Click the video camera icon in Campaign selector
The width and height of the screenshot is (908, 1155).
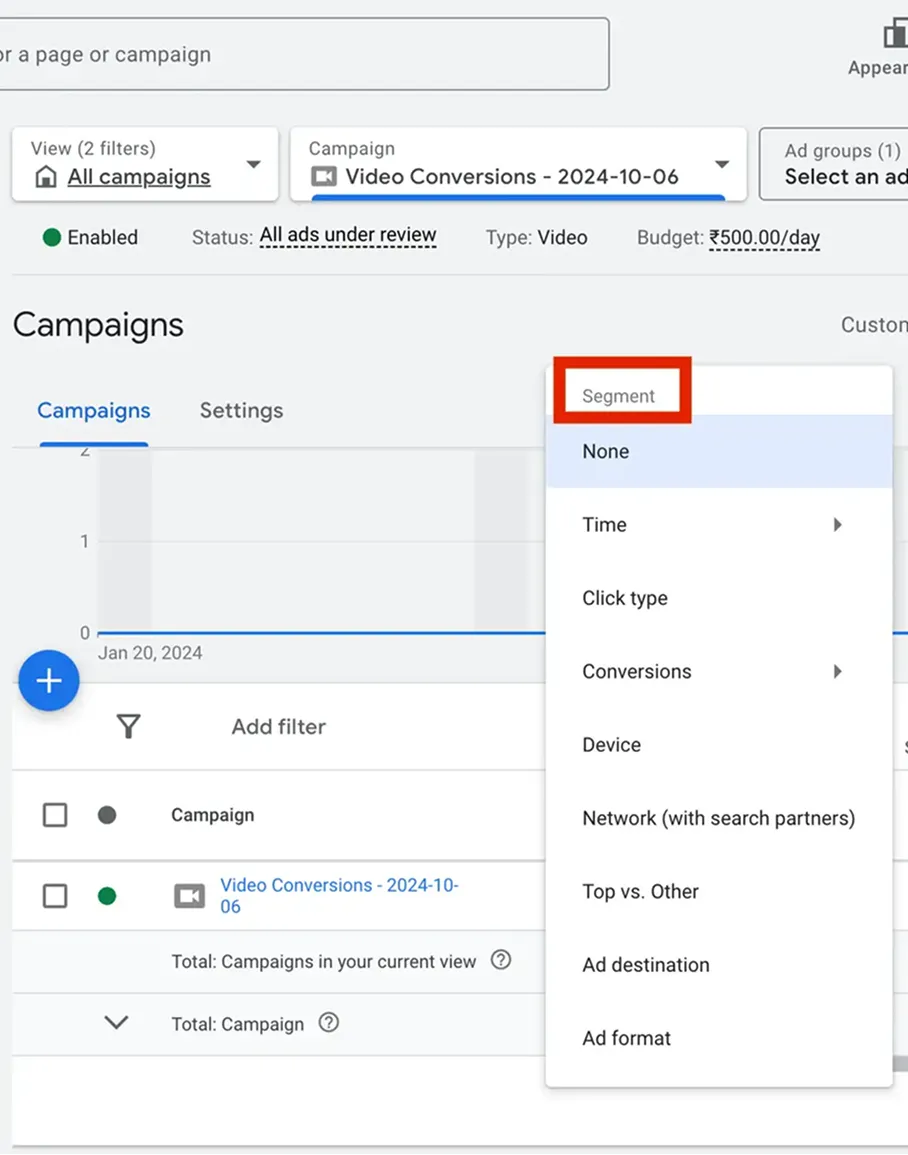324,176
